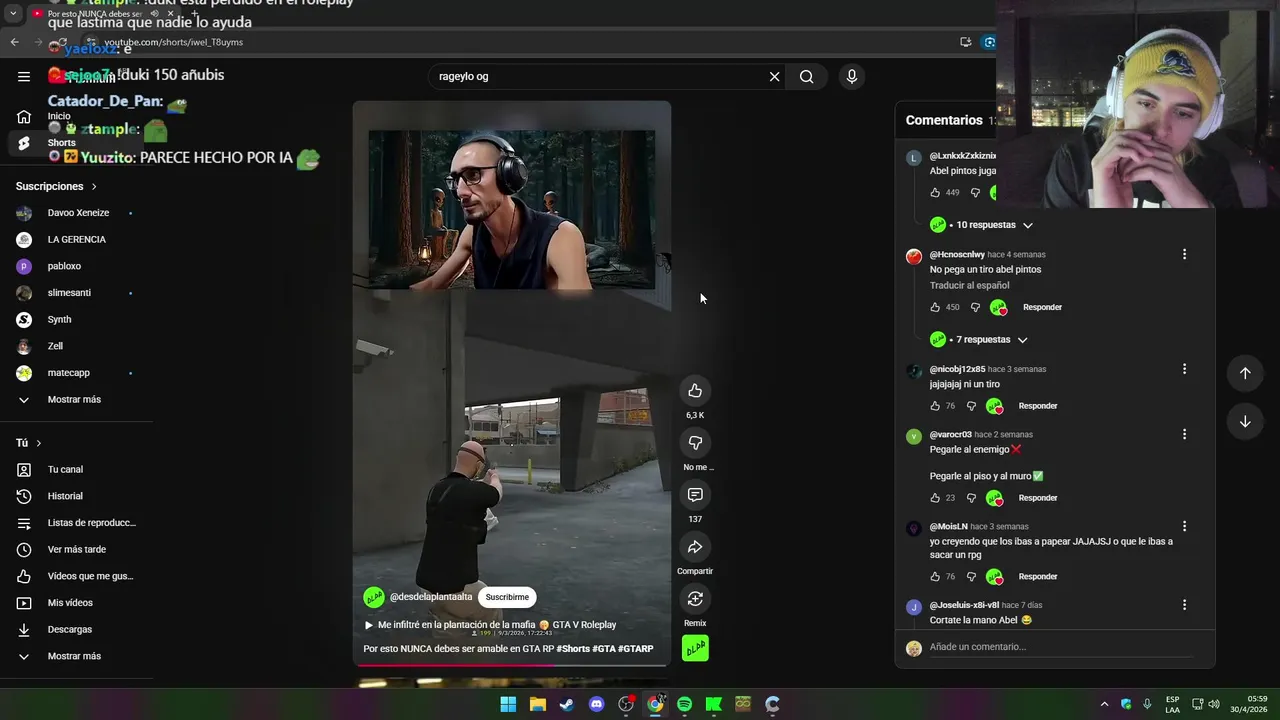
Task: Open the green audio source thumbnail below Remix
Action: click(x=695, y=648)
